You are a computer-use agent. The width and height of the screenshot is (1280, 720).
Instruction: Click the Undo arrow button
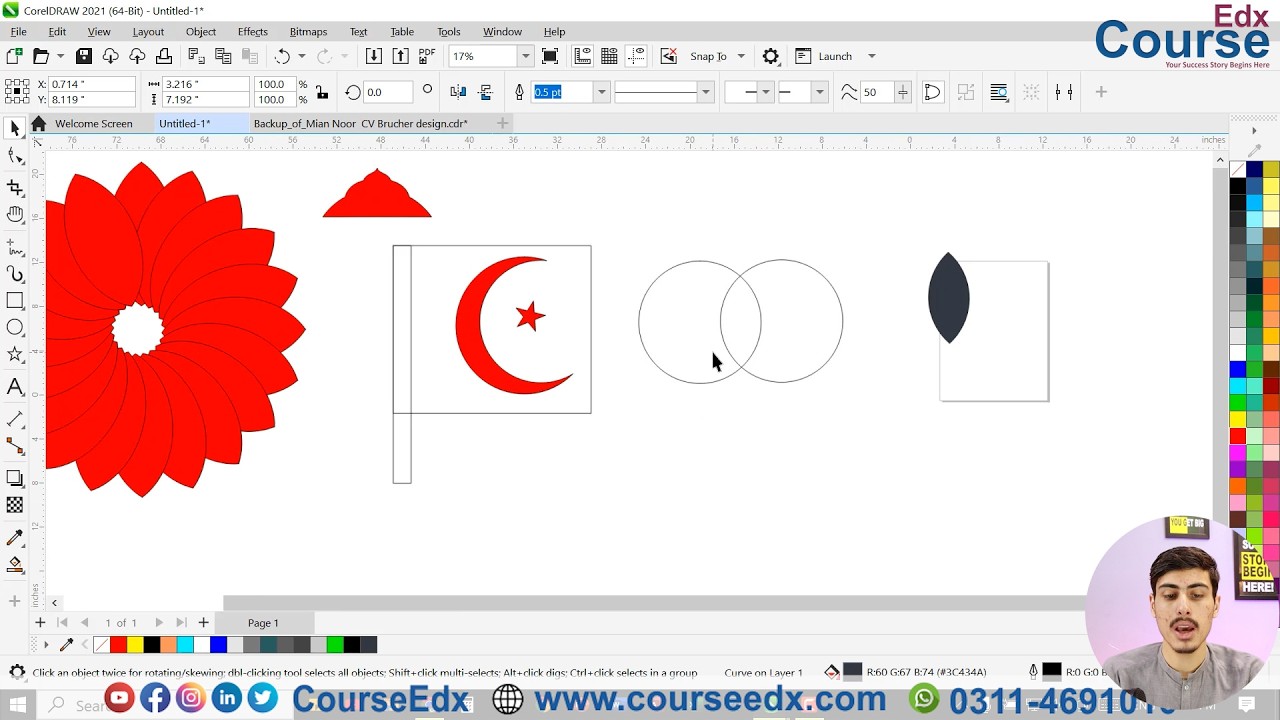click(282, 56)
